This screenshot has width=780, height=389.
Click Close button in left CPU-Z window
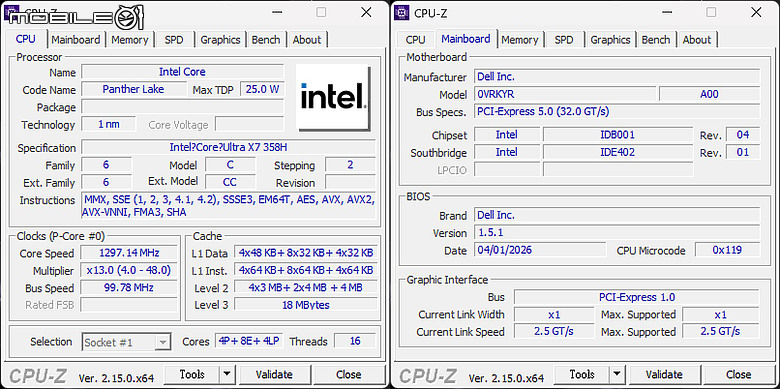(x=349, y=374)
